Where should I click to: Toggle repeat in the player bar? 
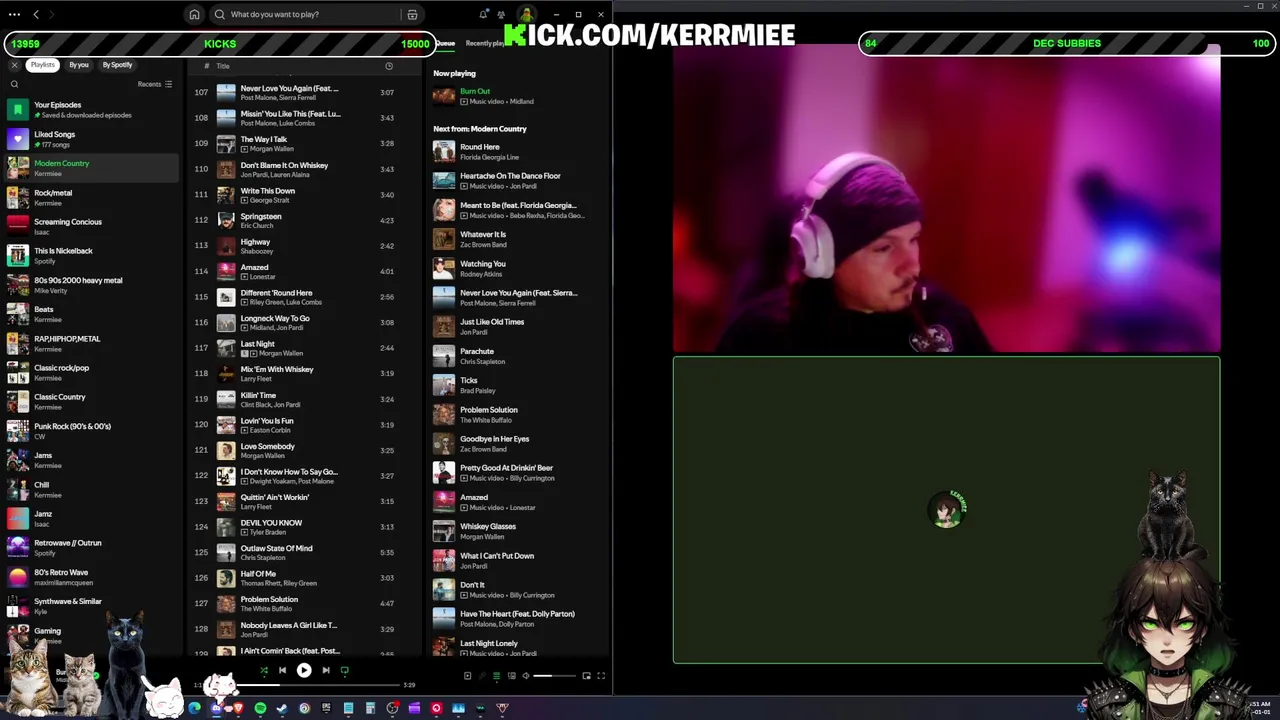pos(345,671)
